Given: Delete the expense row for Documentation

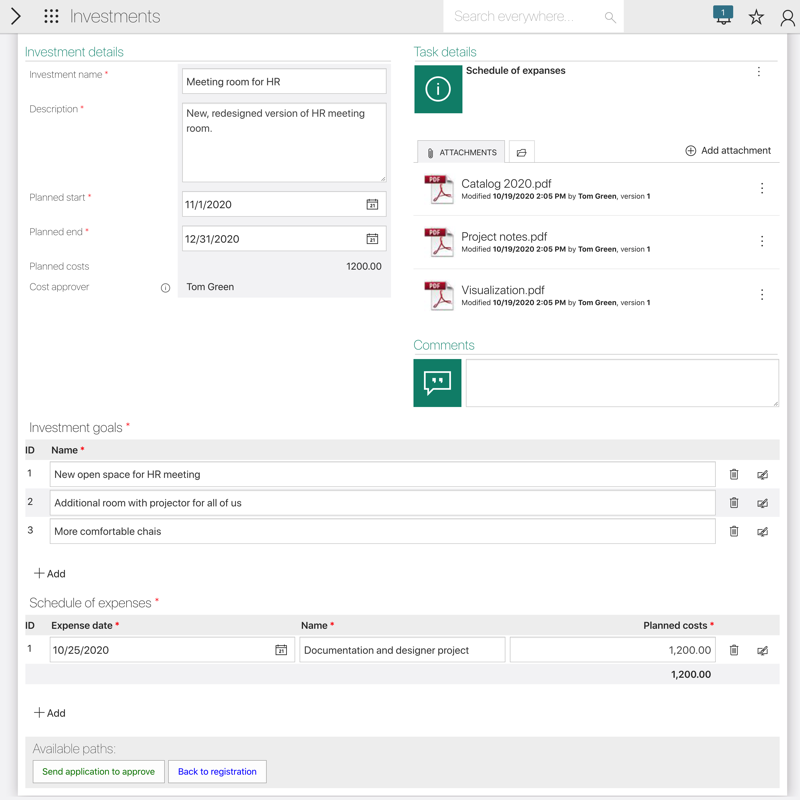Looking at the screenshot, I should click(734, 650).
